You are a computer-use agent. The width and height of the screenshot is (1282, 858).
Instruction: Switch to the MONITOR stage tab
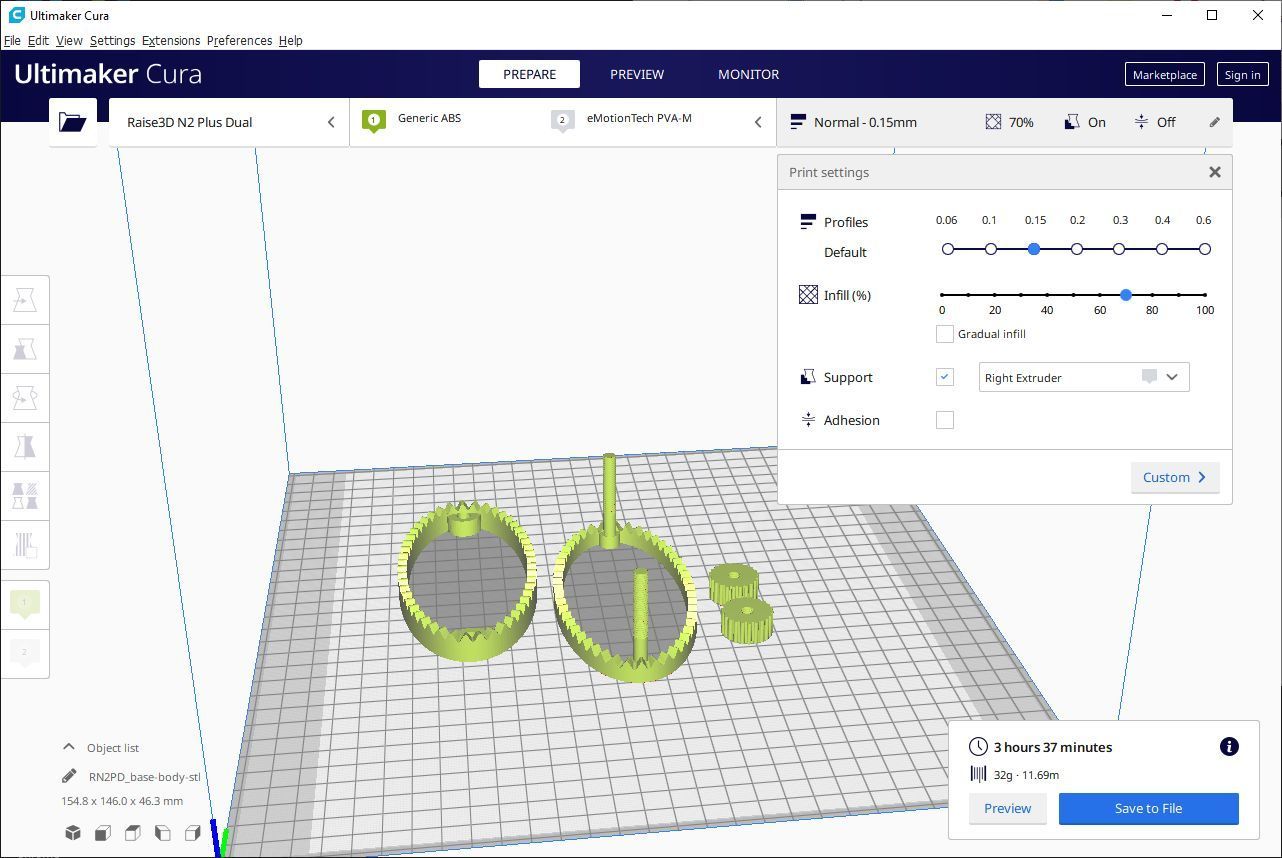coord(748,74)
